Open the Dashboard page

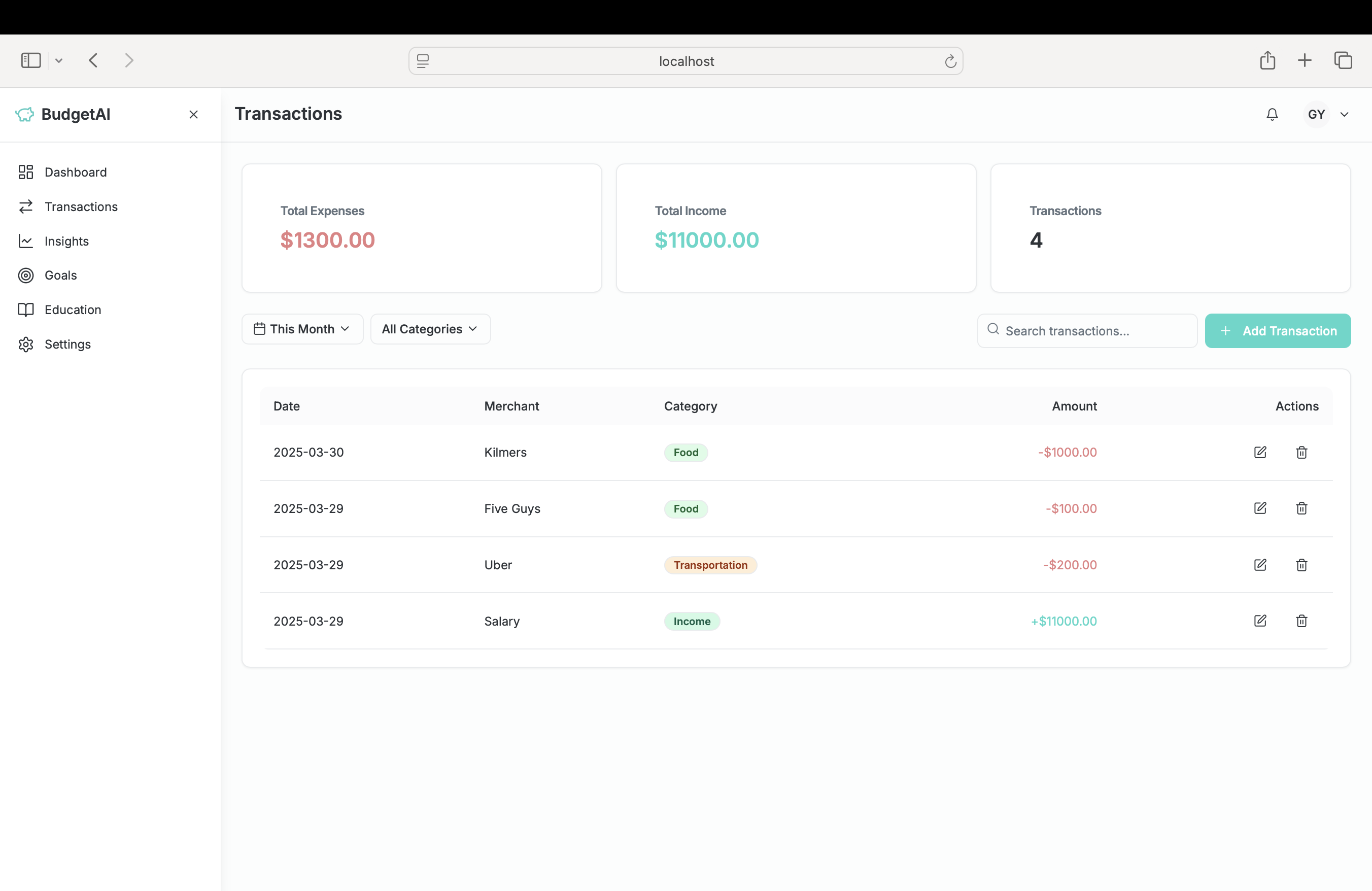tap(75, 173)
